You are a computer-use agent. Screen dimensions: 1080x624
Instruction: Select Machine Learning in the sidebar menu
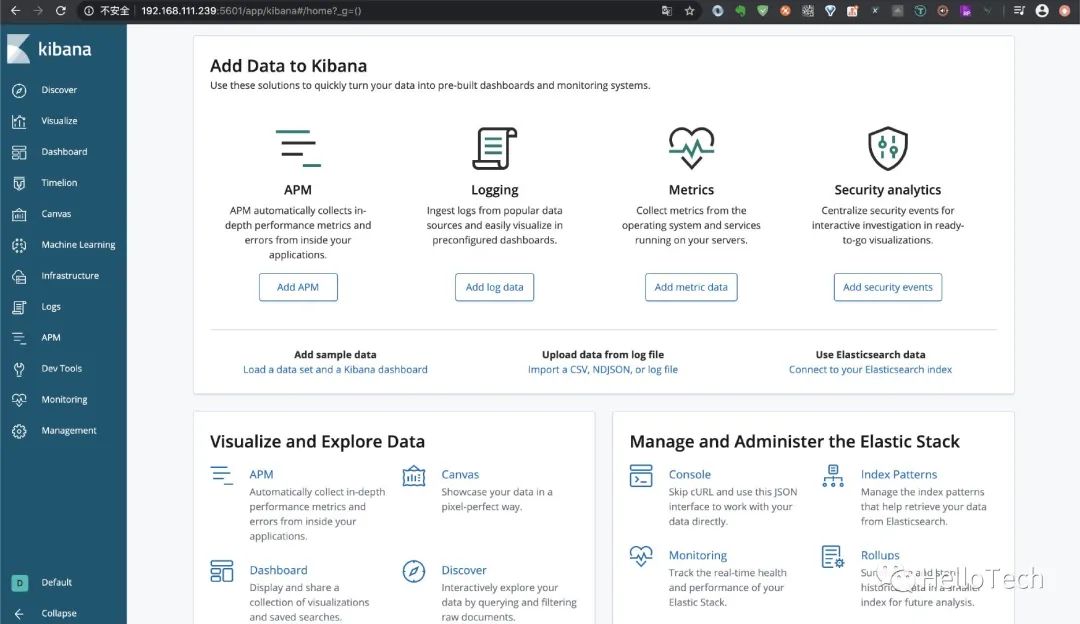[79, 245]
